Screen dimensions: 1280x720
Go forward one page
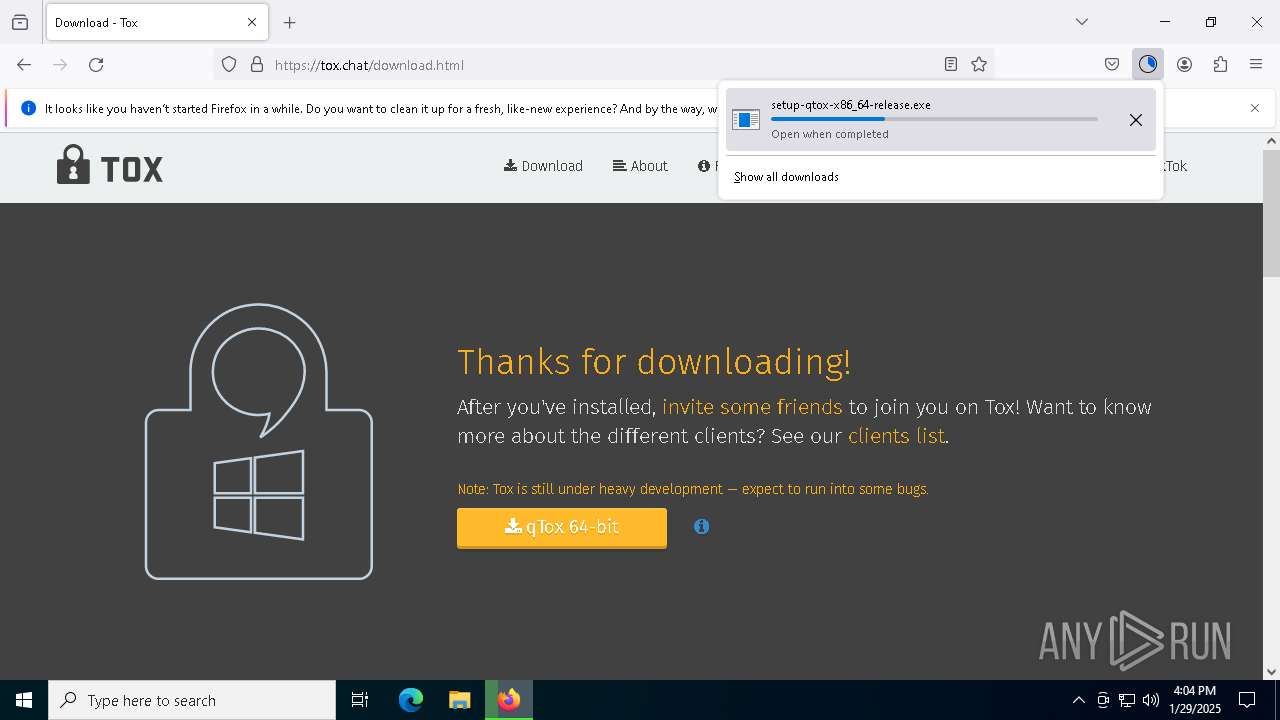click(60, 65)
